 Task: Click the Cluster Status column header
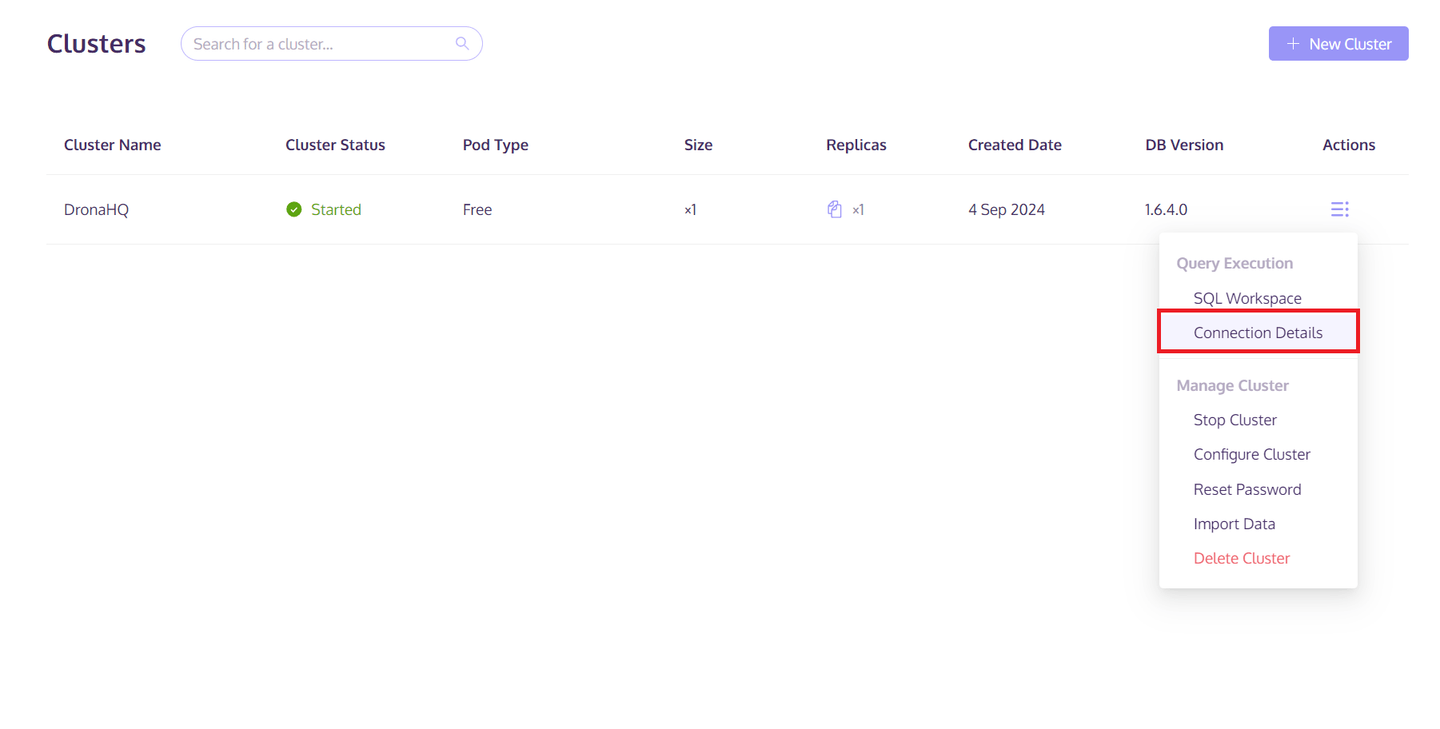(335, 145)
